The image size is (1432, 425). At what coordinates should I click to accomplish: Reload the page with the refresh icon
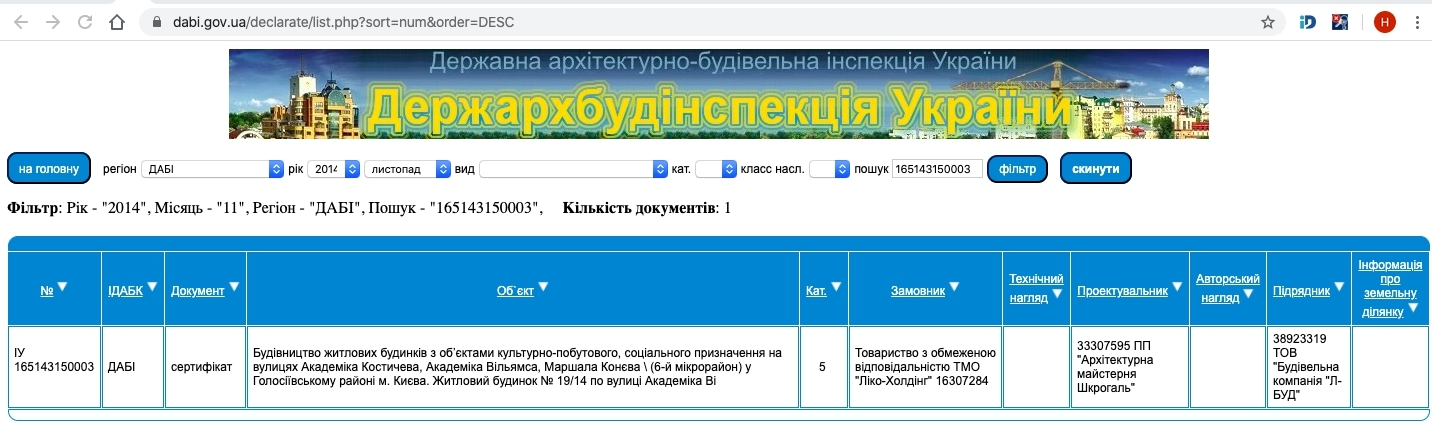tap(85, 21)
